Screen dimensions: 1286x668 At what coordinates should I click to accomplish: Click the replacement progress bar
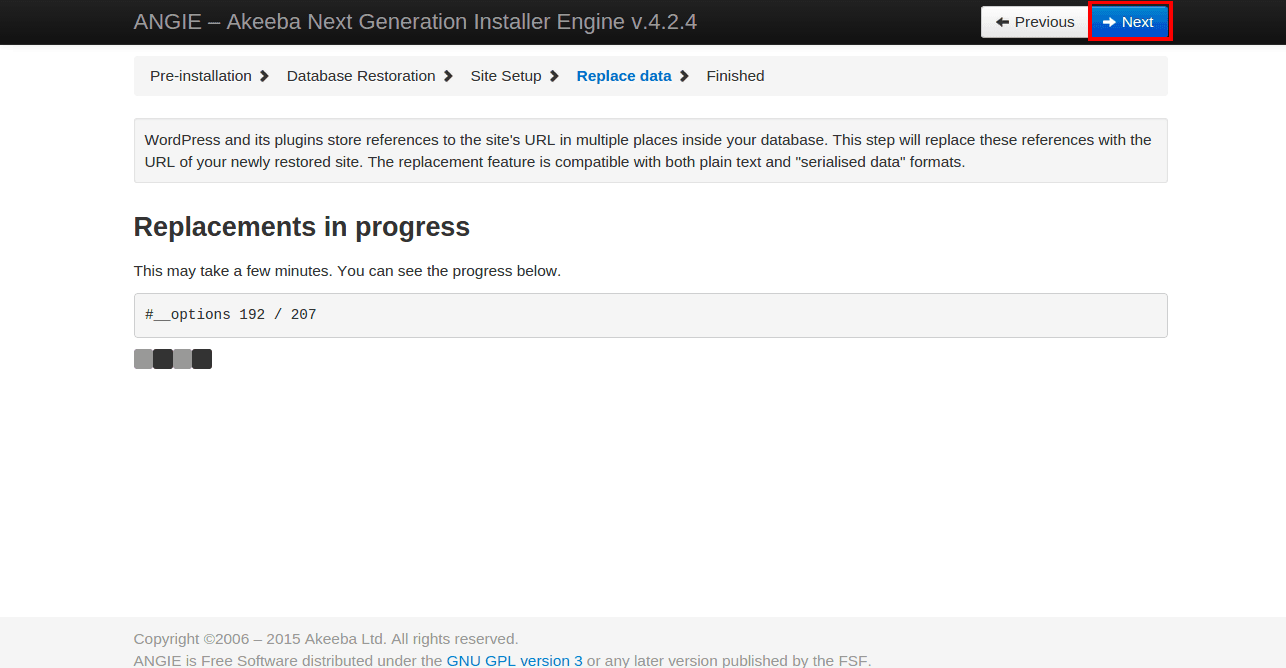click(172, 359)
